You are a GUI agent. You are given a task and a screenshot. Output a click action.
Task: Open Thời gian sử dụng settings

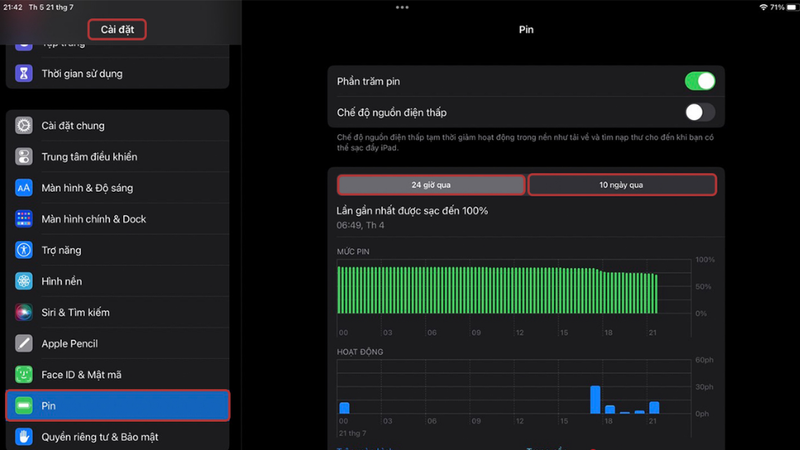coord(117,73)
